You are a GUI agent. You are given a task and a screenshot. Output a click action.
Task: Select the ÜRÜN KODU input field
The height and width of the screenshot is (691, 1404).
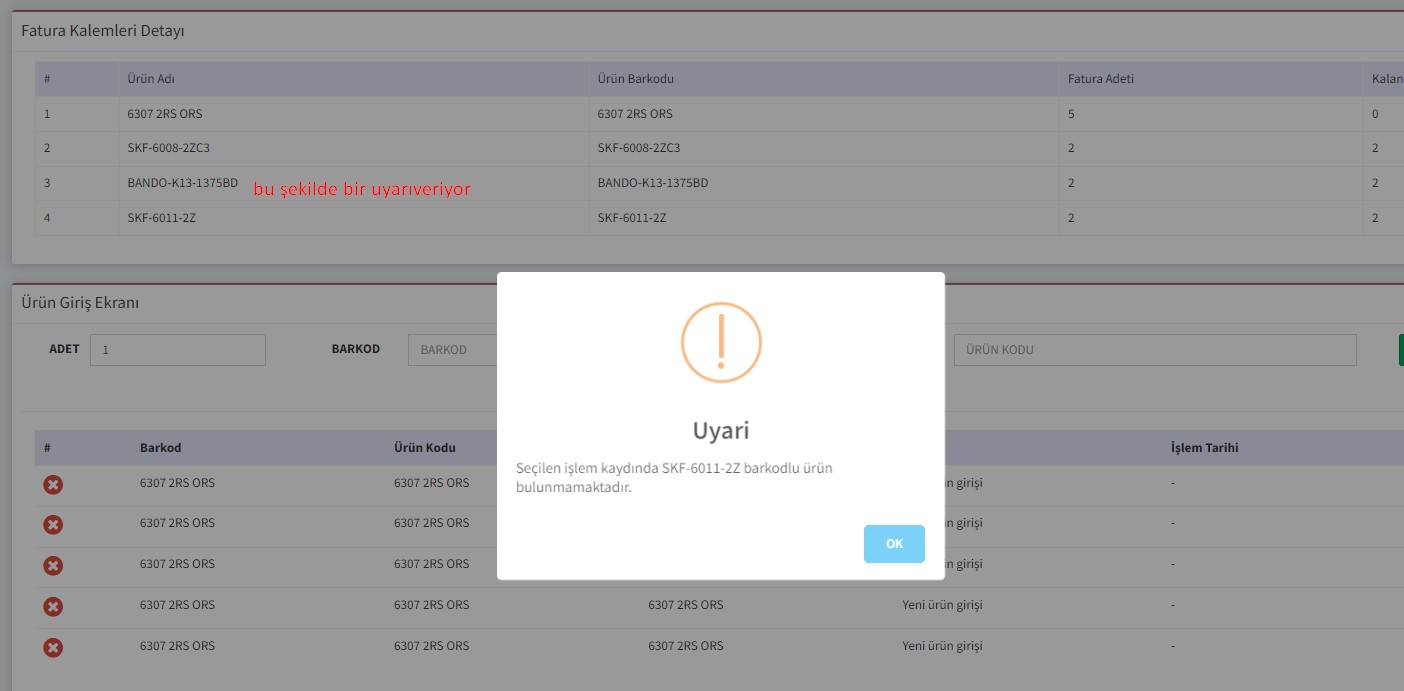(x=1154, y=350)
